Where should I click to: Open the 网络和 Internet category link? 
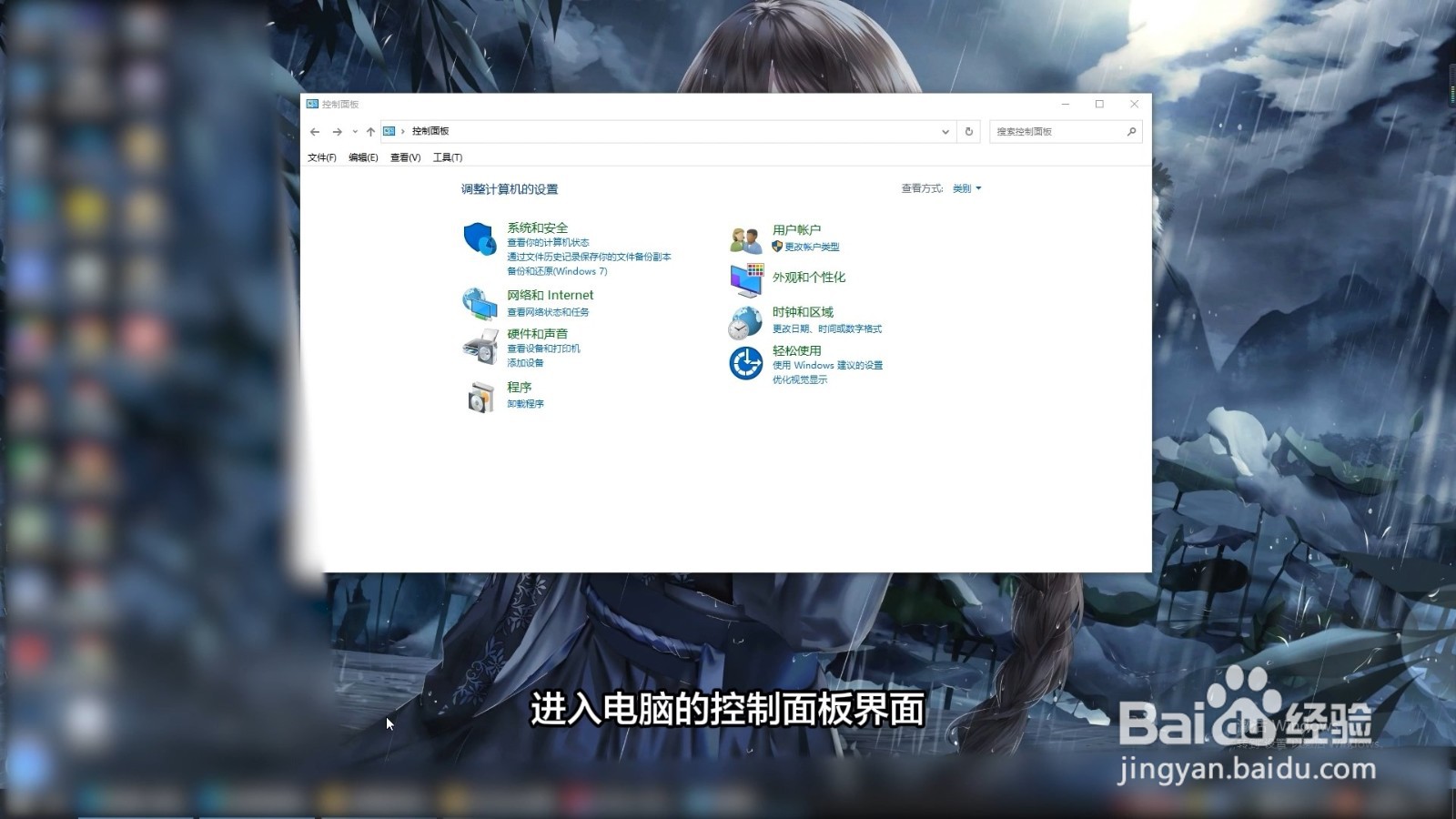click(551, 295)
